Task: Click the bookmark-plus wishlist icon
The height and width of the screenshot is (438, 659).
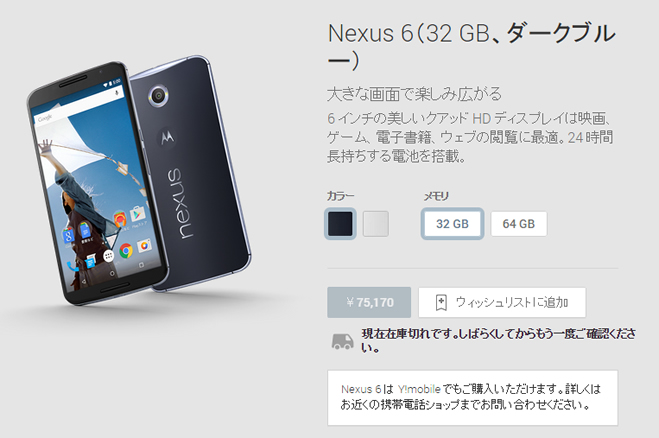Action: (441, 302)
